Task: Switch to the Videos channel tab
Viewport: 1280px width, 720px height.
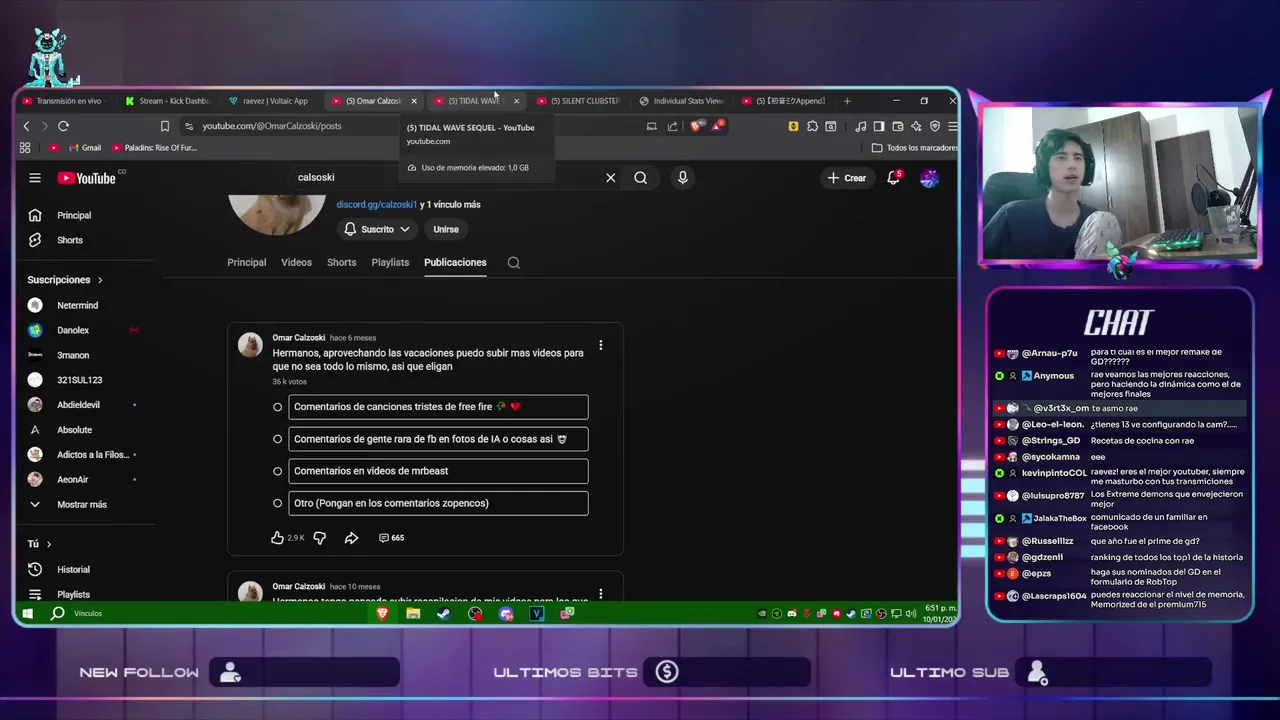Action: 296,262
